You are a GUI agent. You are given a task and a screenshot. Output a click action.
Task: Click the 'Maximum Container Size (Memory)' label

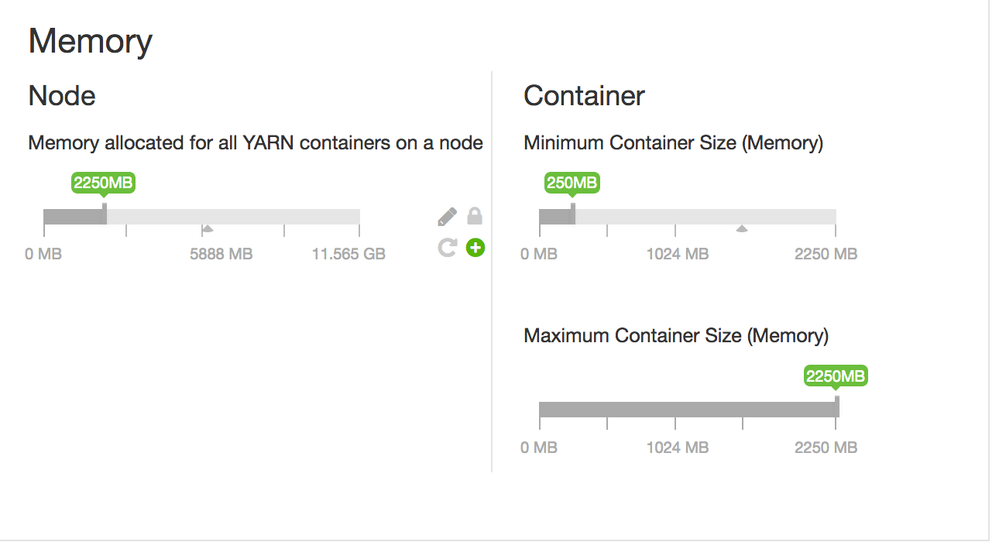click(x=676, y=336)
